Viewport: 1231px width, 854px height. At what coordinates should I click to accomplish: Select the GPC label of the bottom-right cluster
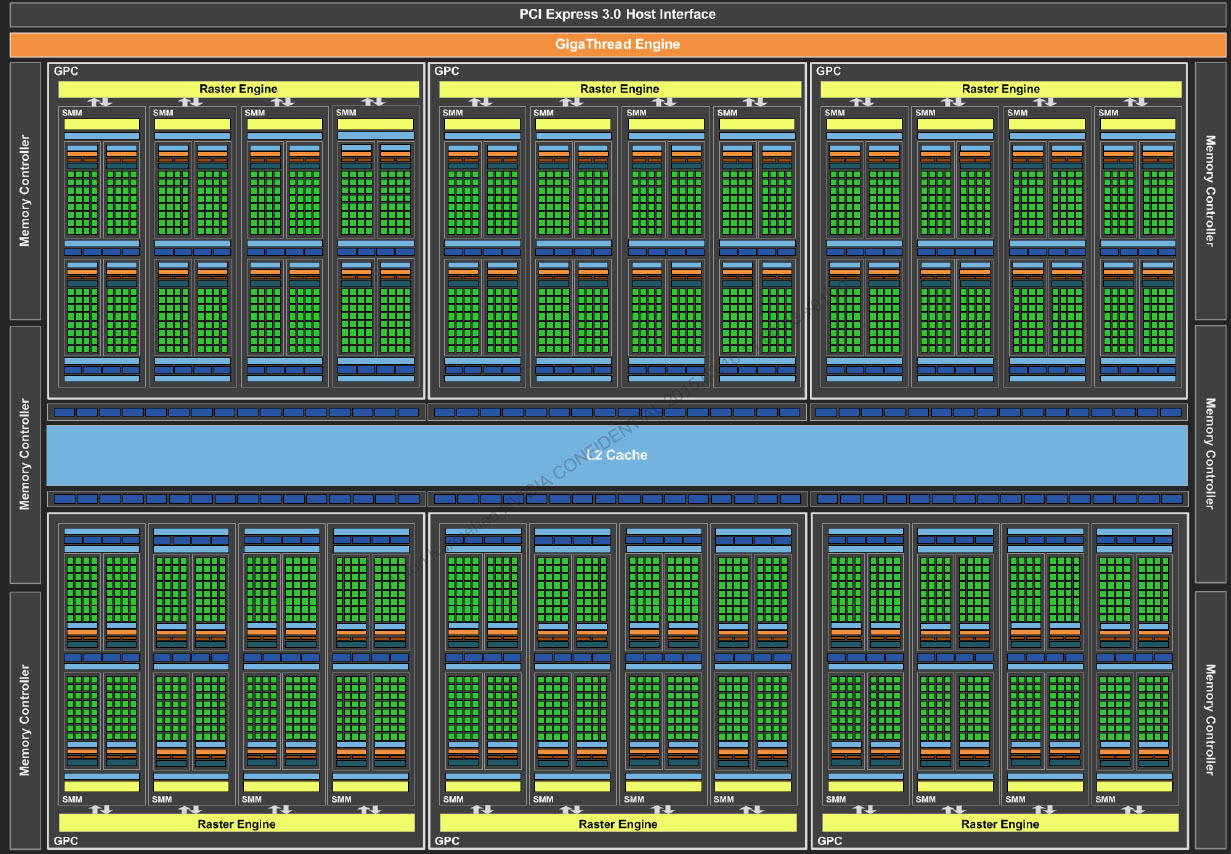click(x=829, y=841)
